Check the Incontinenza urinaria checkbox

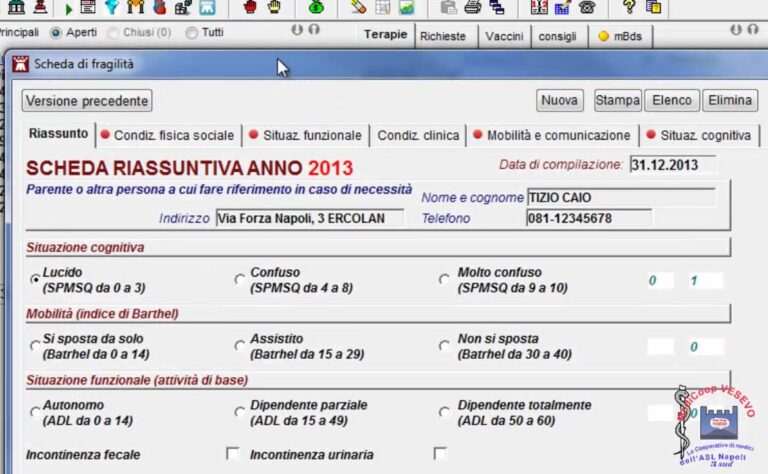point(440,453)
